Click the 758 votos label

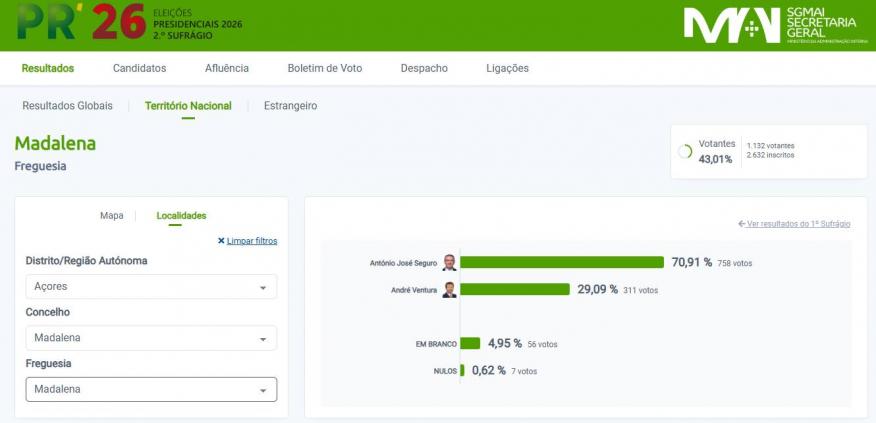735,263
